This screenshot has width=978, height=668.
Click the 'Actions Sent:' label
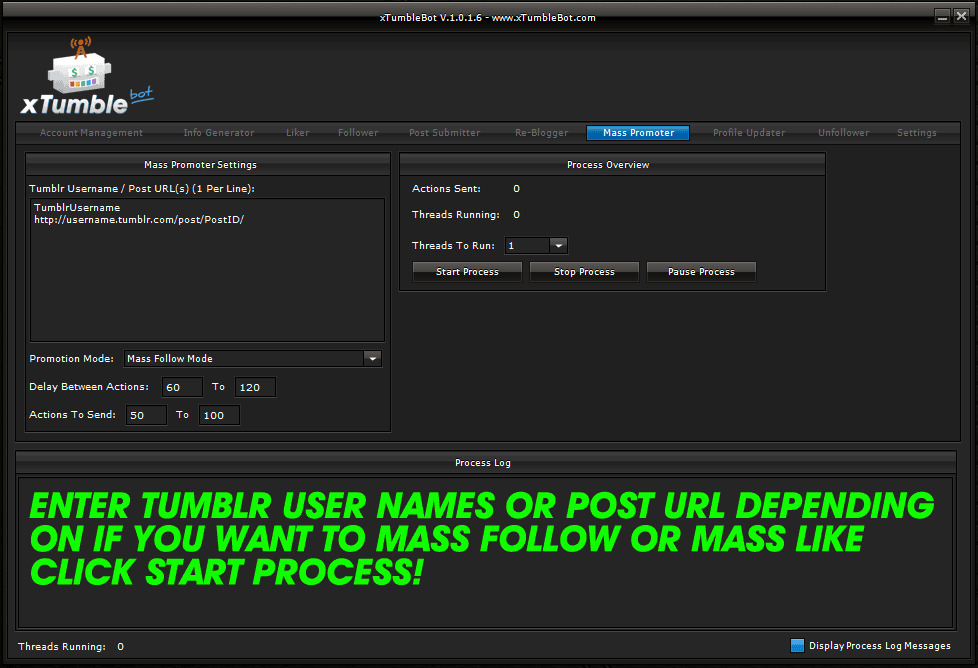coord(446,188)
